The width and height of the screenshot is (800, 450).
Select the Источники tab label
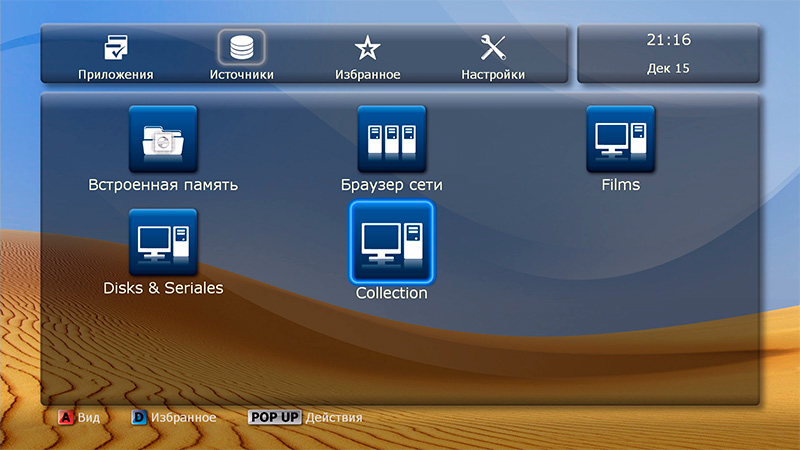pyautogui.click(x=241, y=75)
